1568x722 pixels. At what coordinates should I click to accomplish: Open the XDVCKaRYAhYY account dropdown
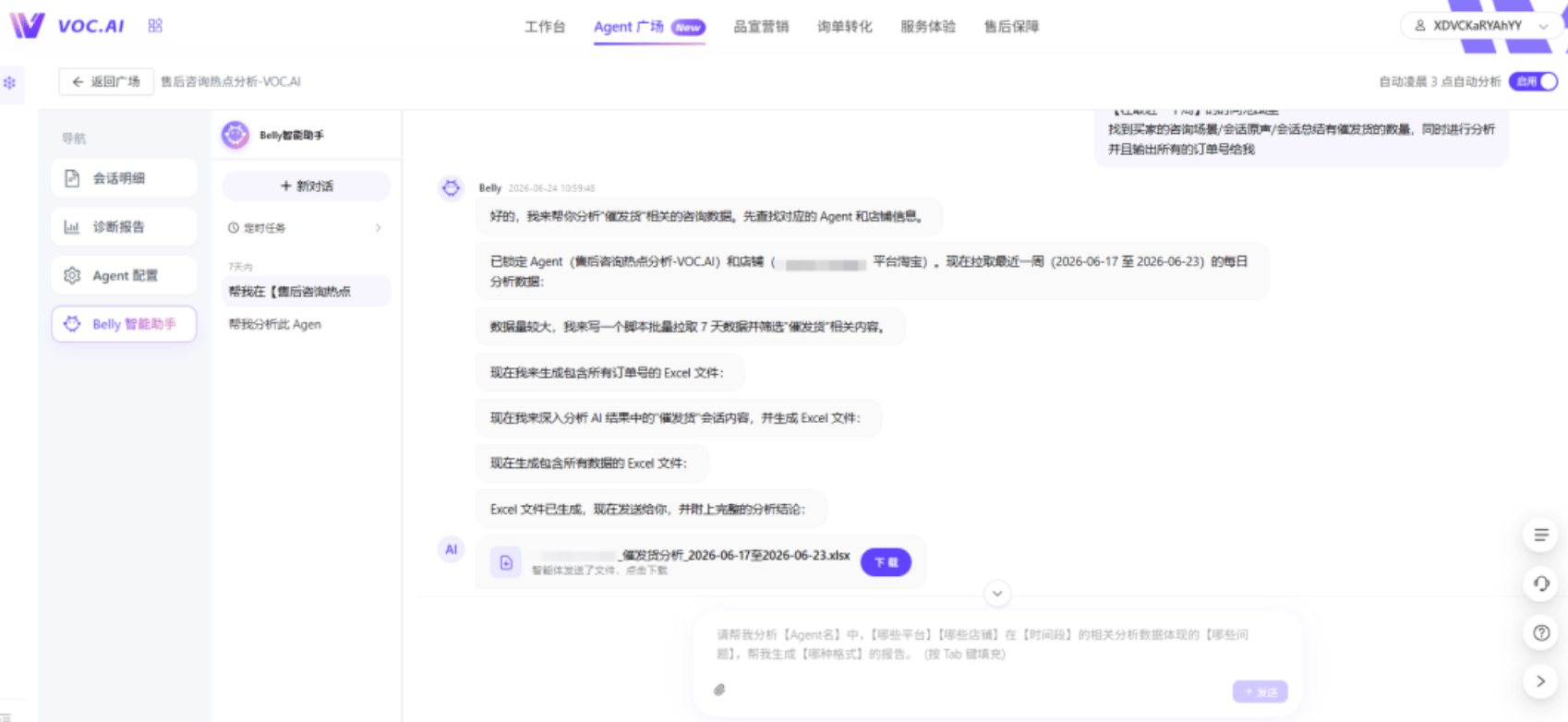(x=1481, y=26)
